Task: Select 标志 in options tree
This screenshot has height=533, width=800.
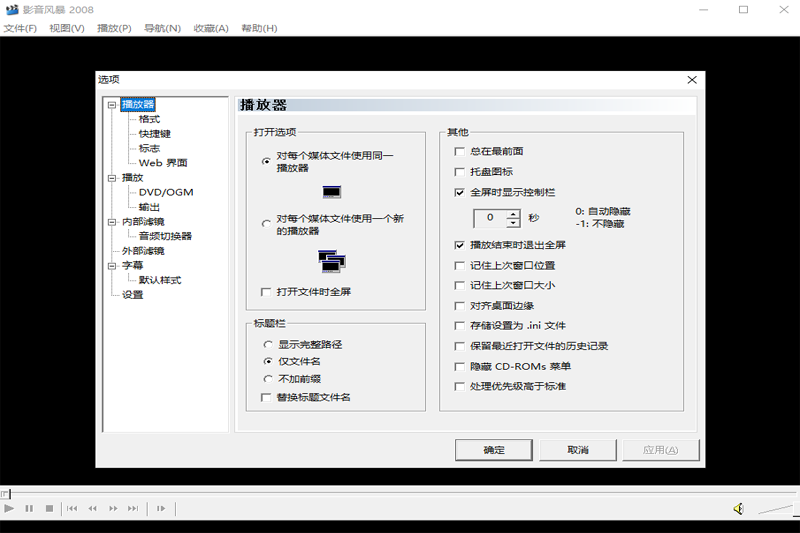Action: click(x=149, y=148)
